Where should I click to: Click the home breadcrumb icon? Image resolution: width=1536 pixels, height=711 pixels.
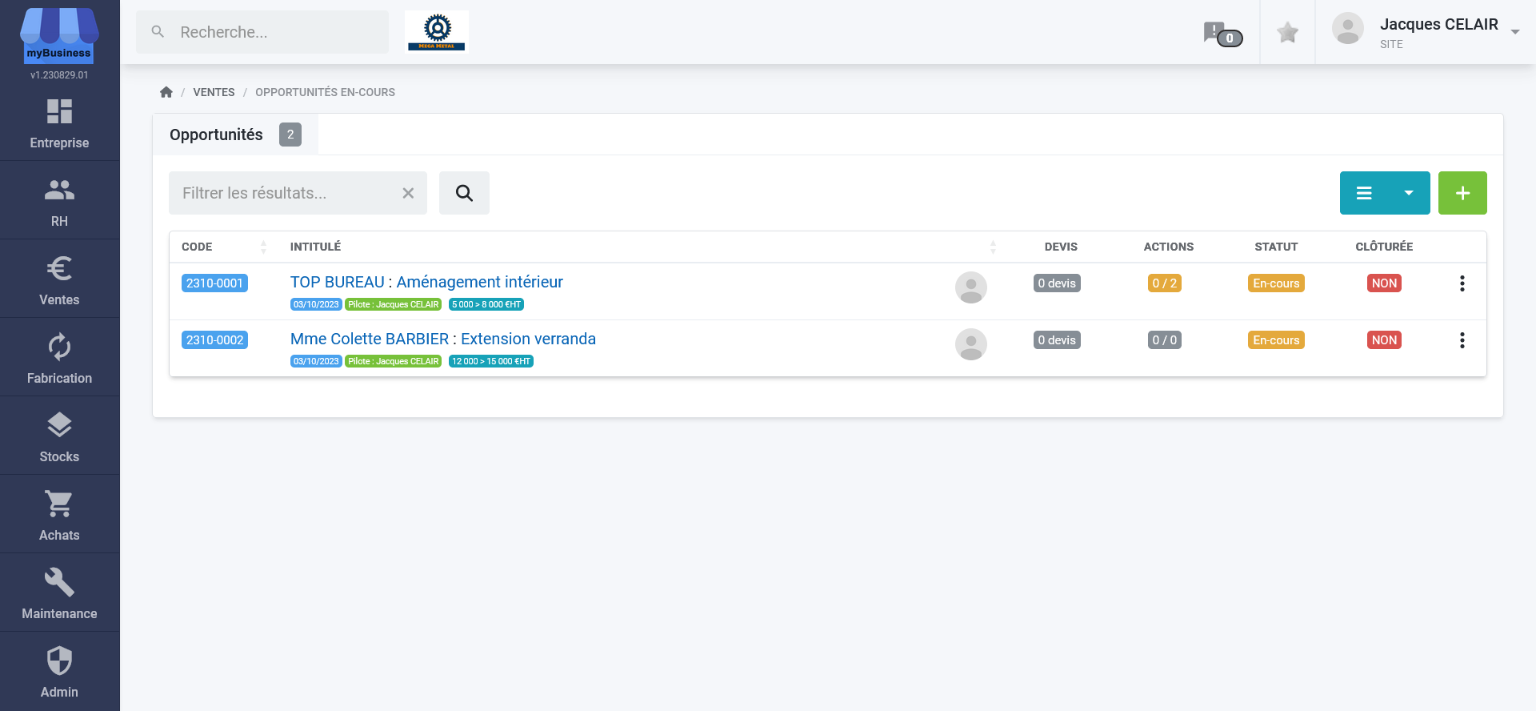166,92
